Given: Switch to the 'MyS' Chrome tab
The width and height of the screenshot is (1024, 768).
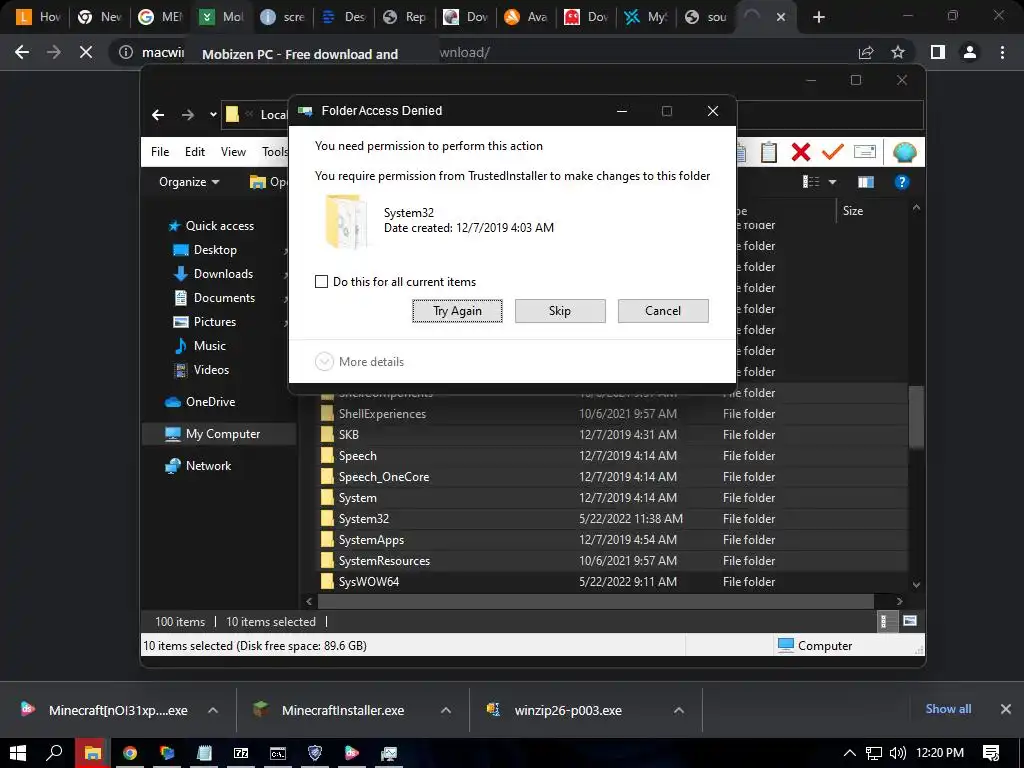Looking at the screenshot, I should [x=645, y=17].
